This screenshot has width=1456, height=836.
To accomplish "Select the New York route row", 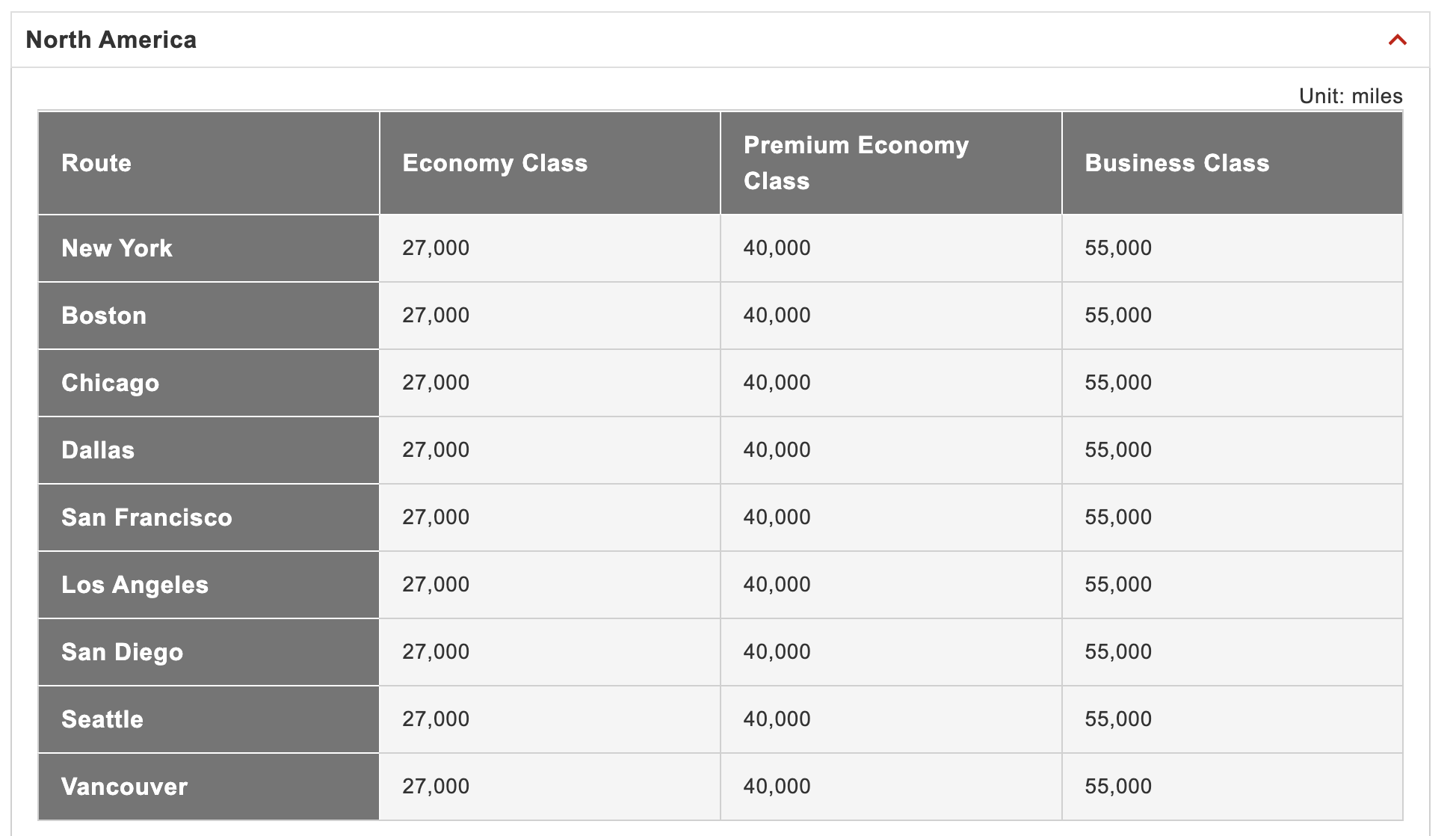I will [x=117, y=248].
